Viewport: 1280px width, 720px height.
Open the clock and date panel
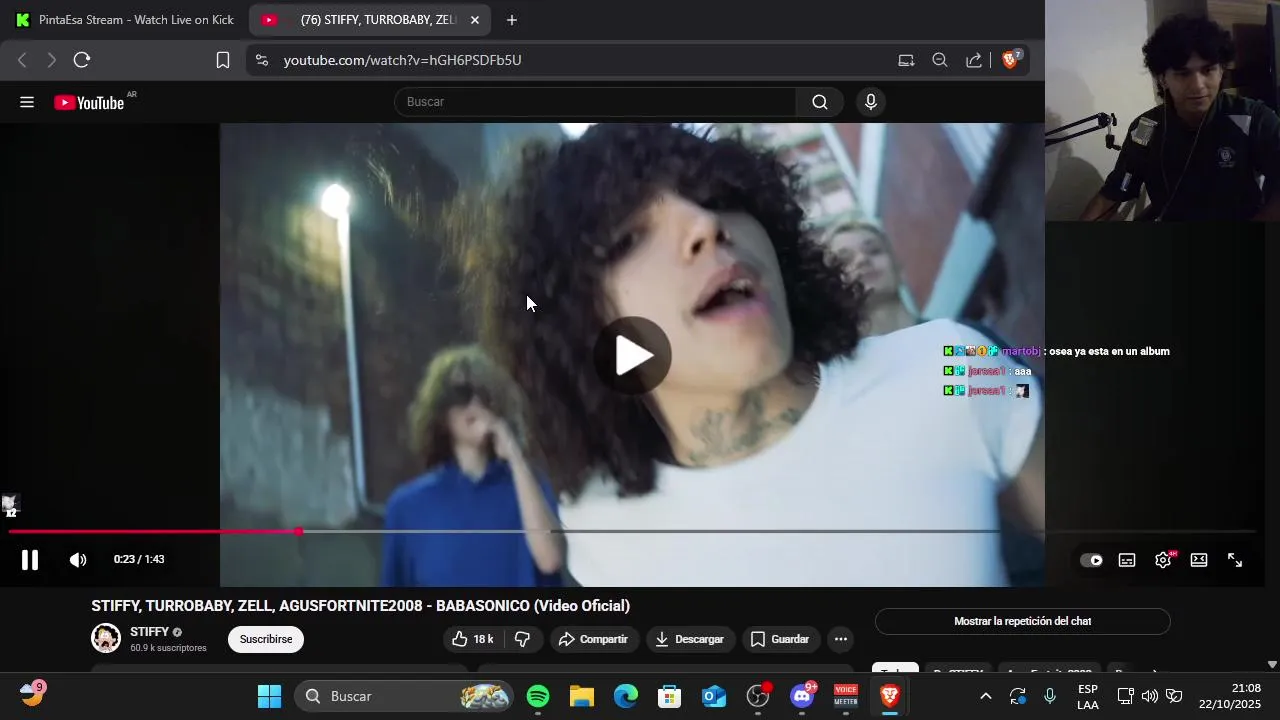[1231, 696]
